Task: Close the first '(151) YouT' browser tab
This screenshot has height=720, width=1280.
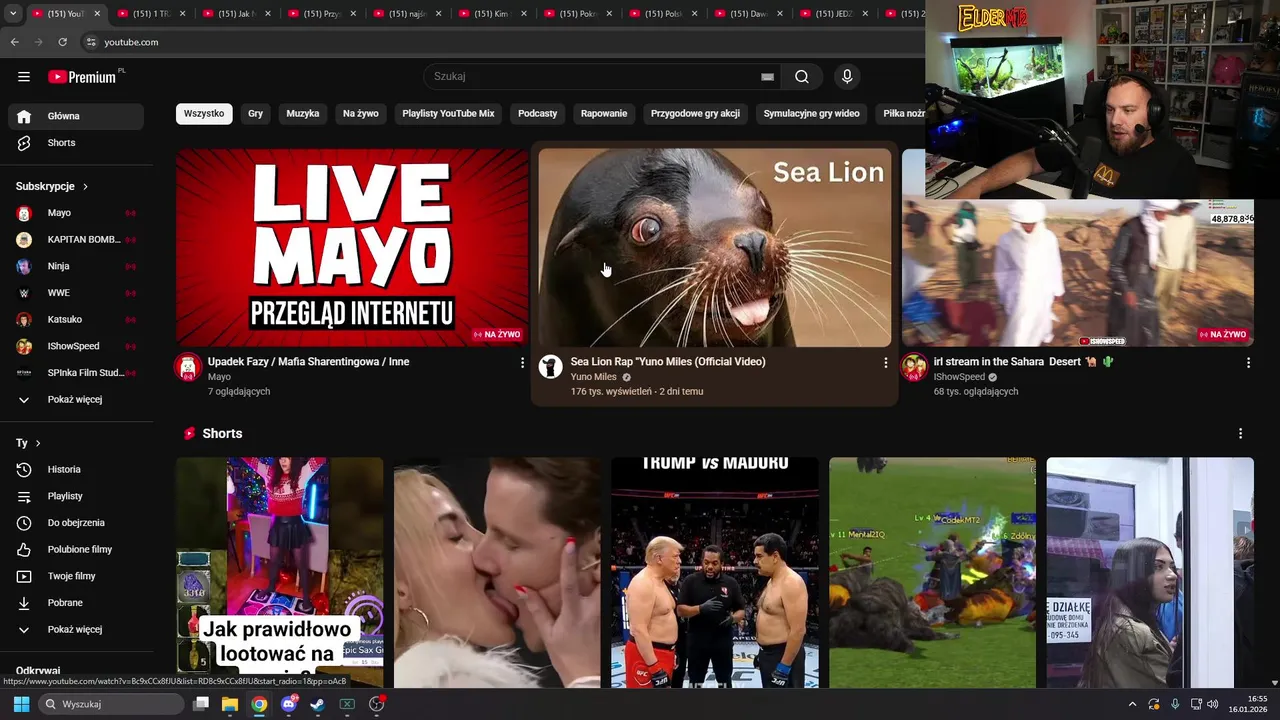Action: [97, 14]
